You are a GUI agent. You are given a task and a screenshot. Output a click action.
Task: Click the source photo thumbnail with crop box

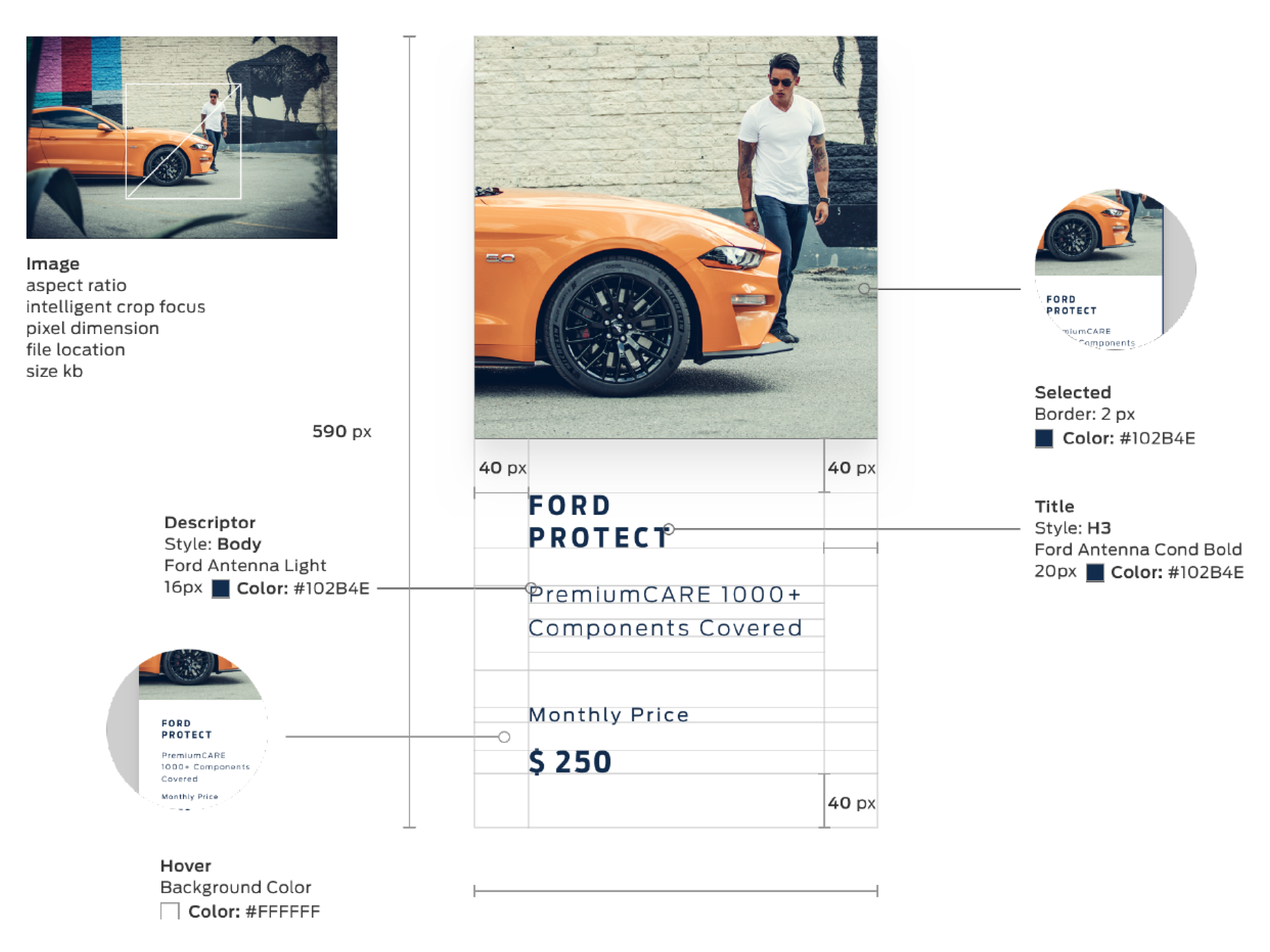pyautogui.click(x=182, y=137)
